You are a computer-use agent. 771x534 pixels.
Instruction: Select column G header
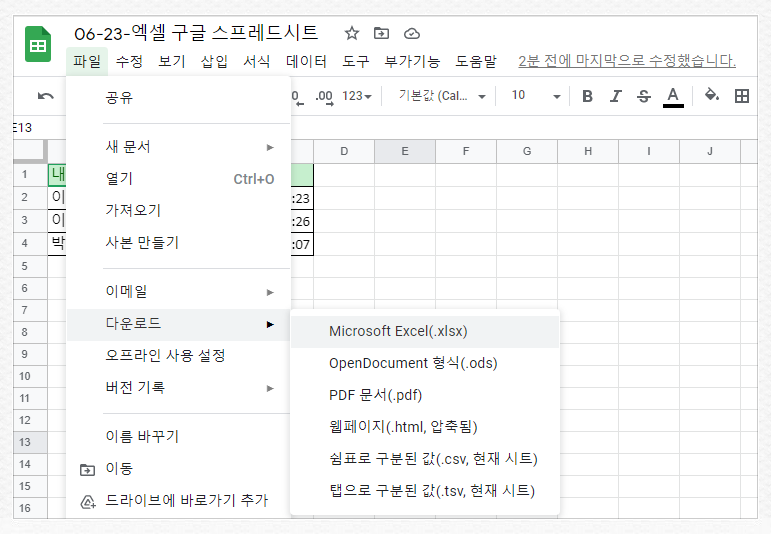point(527,151)
